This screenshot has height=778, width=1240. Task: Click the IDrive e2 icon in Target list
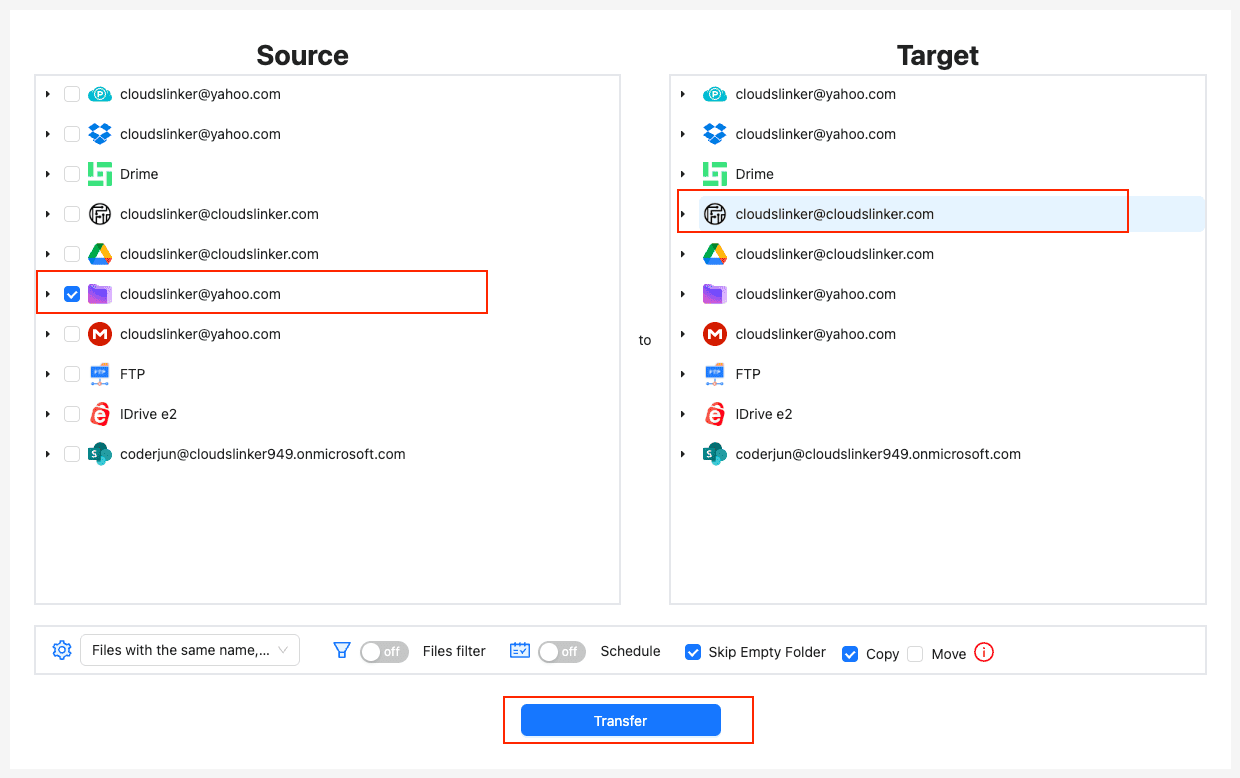point(714,414)
